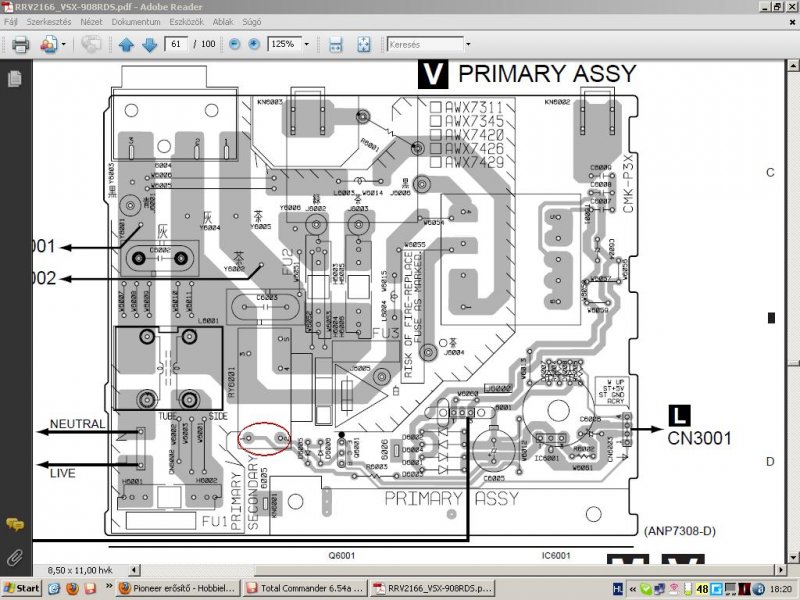
Task: Expand the dropdown next to collaboration icon
Action: click(64, 44)
